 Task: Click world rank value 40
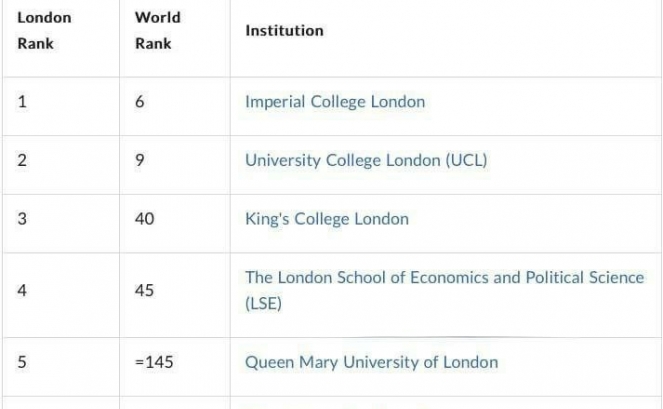pyautogui.click(x=145, y=219)
